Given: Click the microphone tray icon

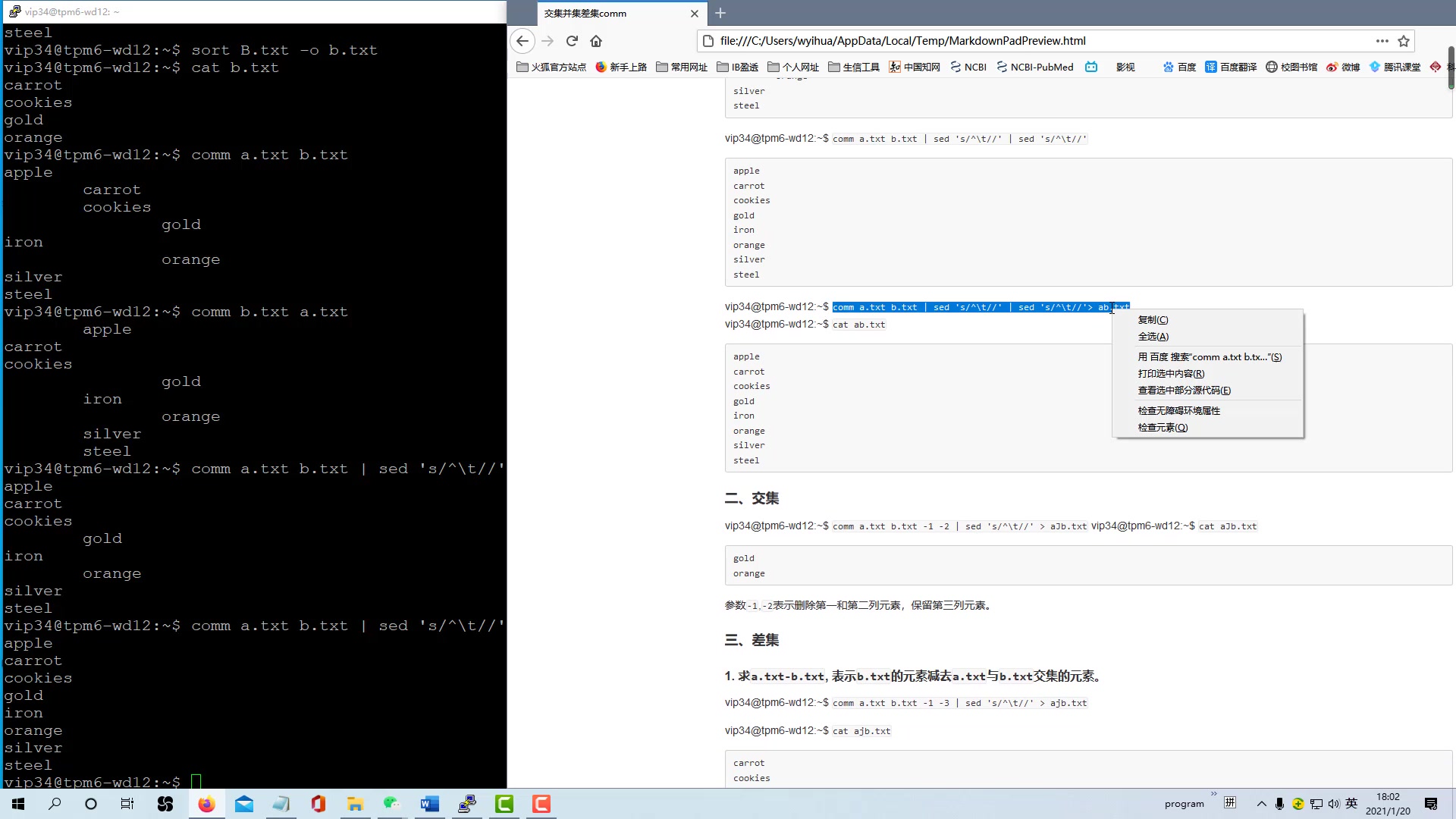Looking at the screenshot, I should coord(1280,804).
